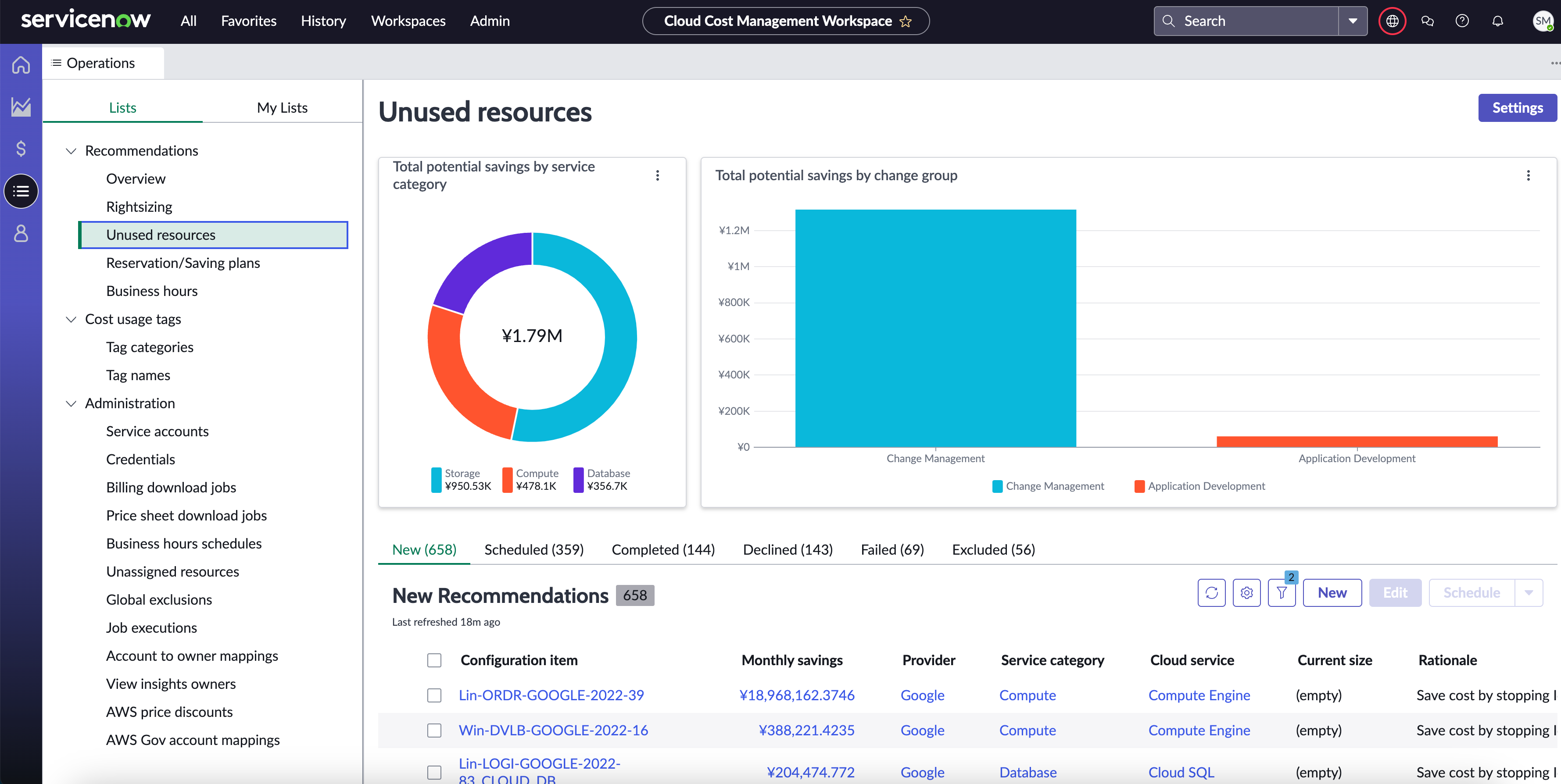Click the Database legend color swatch

coord(579,480)
